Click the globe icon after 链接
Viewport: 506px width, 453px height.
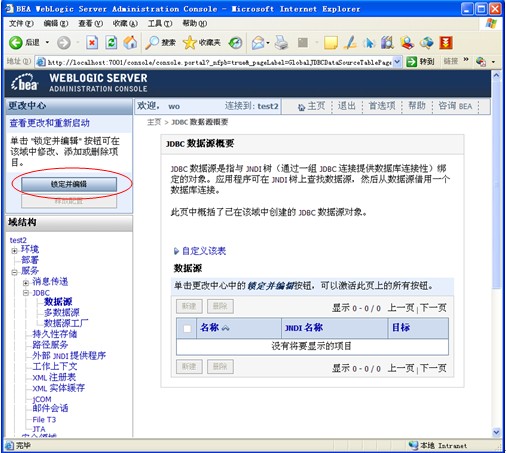[x=480, y=61]
